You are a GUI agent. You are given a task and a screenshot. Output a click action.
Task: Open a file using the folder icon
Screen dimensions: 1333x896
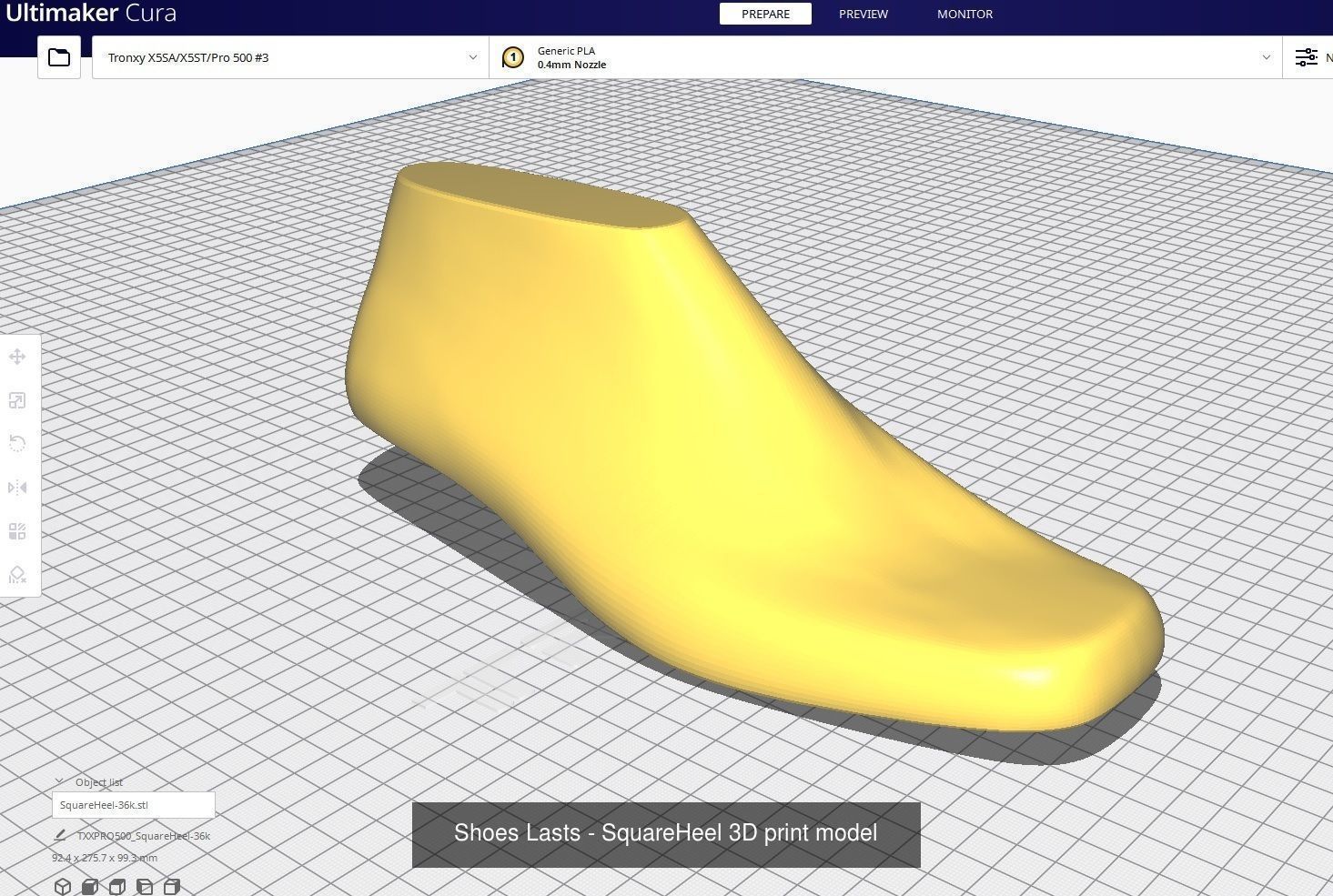pyautogui.click(x=58, y=56)
